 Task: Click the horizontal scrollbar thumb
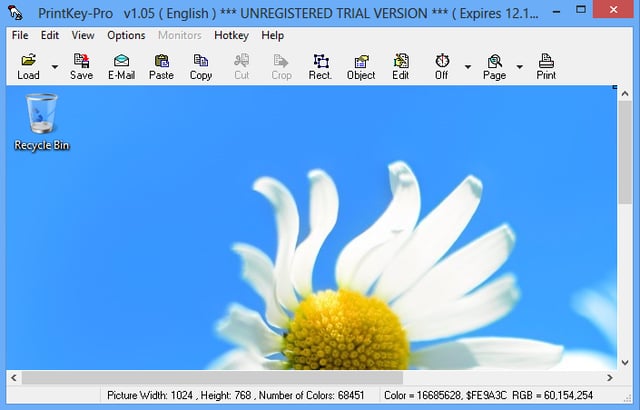[x=212, y=377]
